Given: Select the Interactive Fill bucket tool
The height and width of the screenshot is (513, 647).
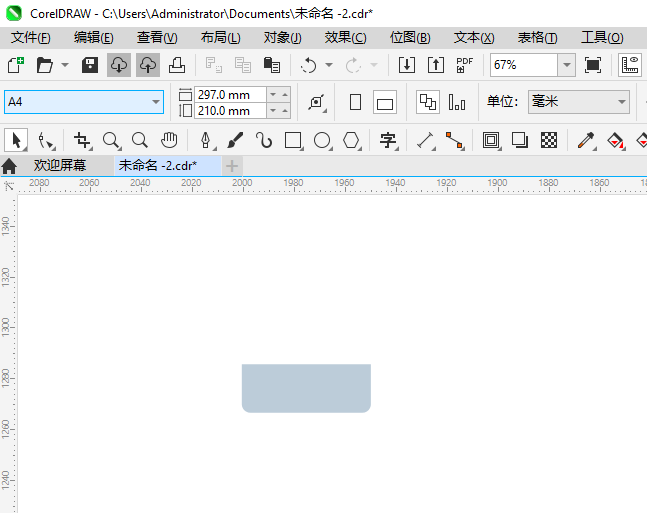Looking at the screenshot, I should (x=616, y=140).
